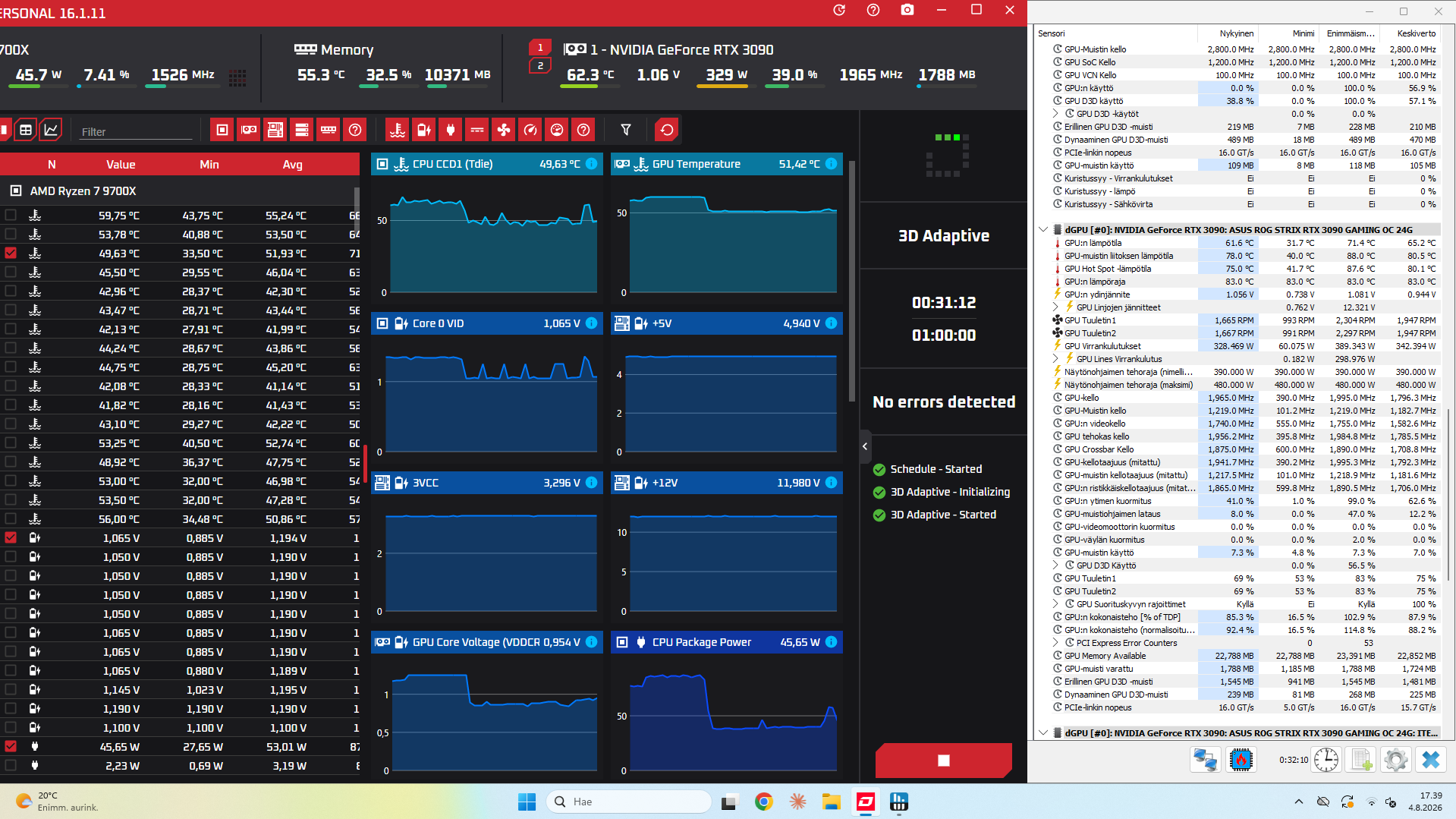Sort HWiNFO by Sensori column

1116,33
